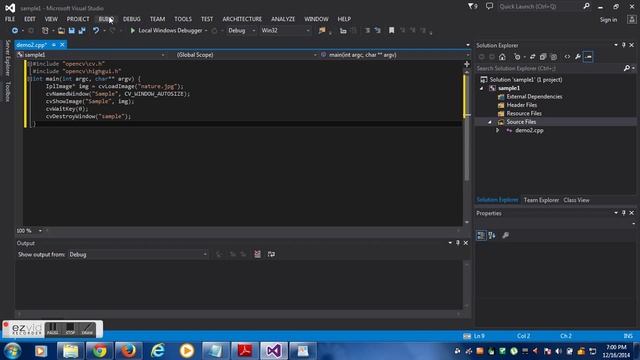640x360 pixels.
Task: Click the Undo toolbar icon
Action: pos(96,31)
